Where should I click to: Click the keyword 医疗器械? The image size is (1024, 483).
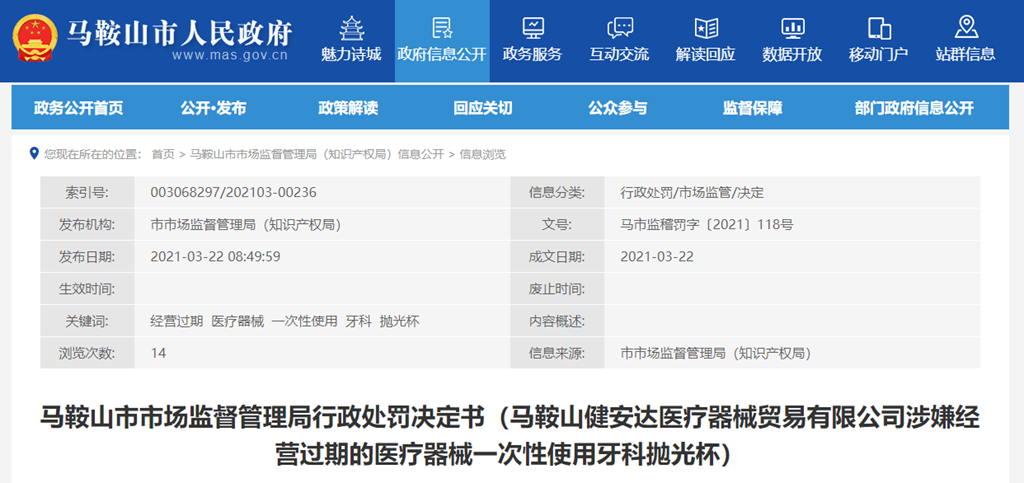(238, 321)
